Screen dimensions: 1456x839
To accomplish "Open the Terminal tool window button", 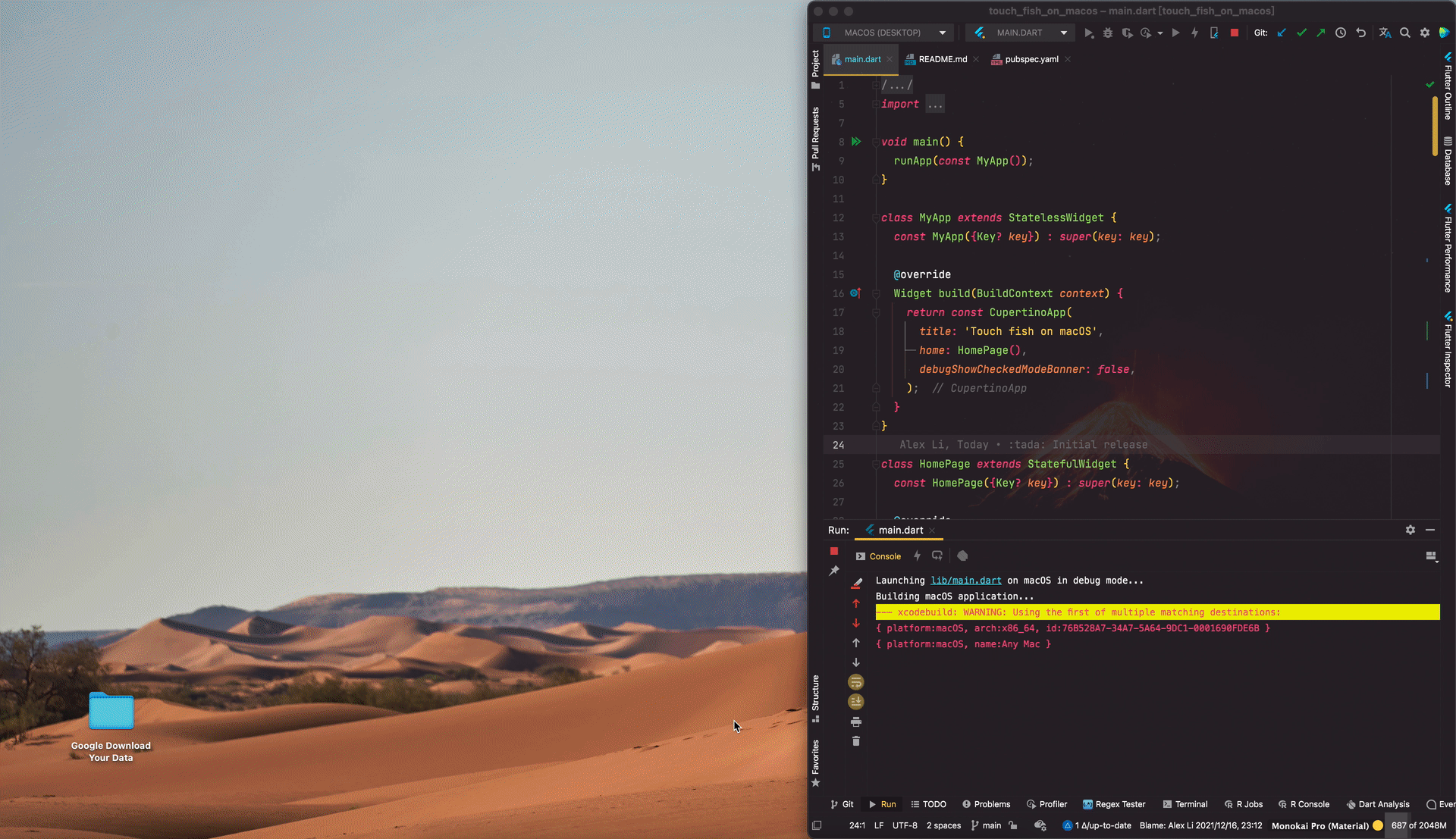I will click(1185, 804).
